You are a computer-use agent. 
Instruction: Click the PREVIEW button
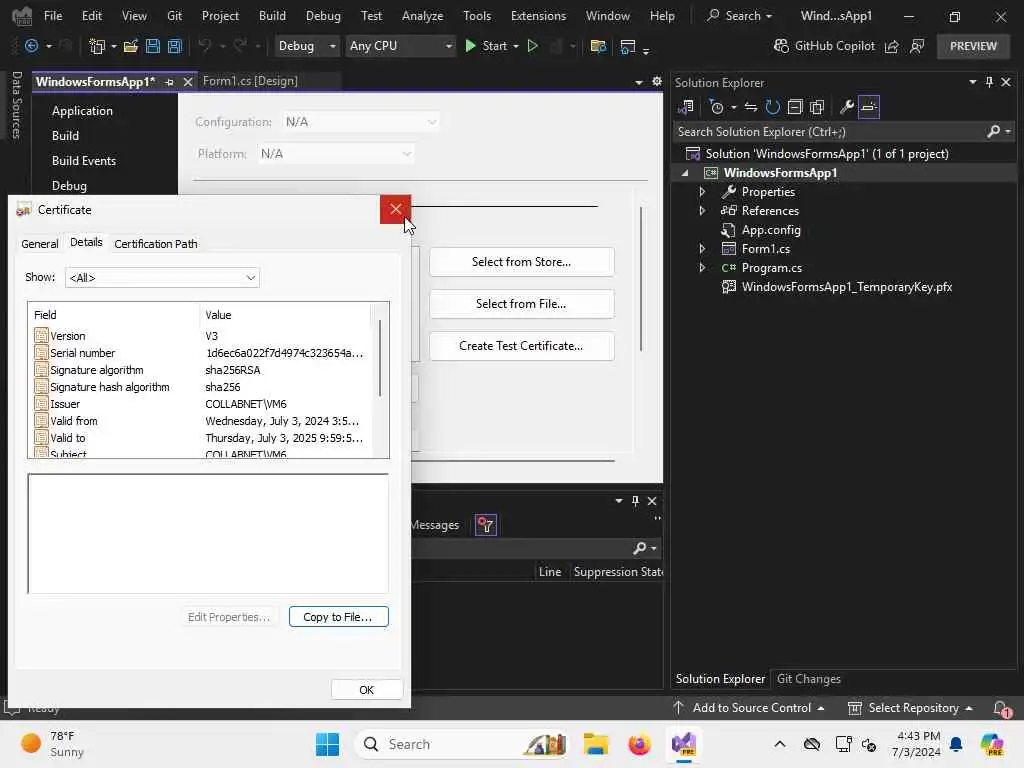coord(973,46)
